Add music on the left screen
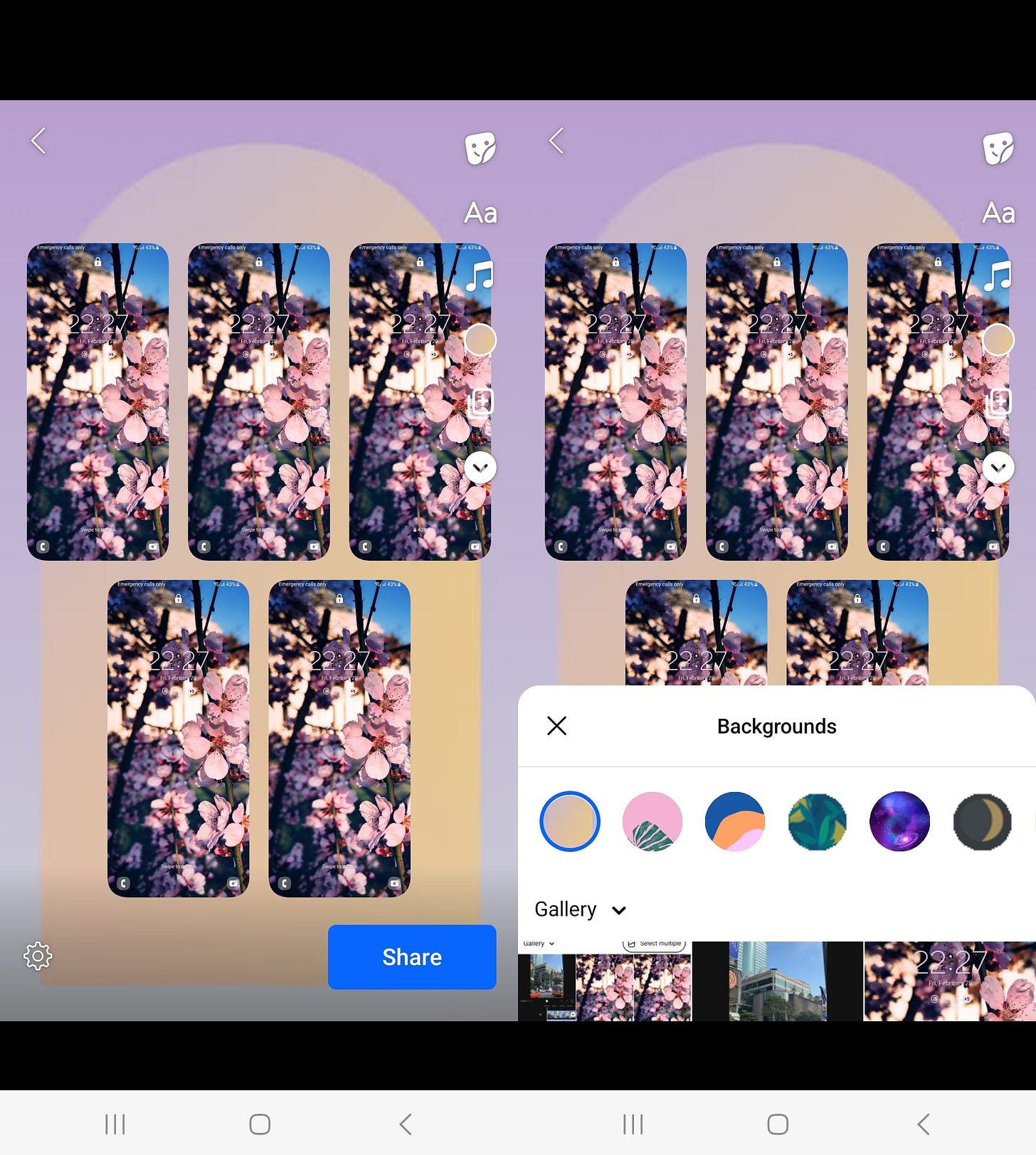The height and width of the screenshot is (1155, 1036). 480,275
